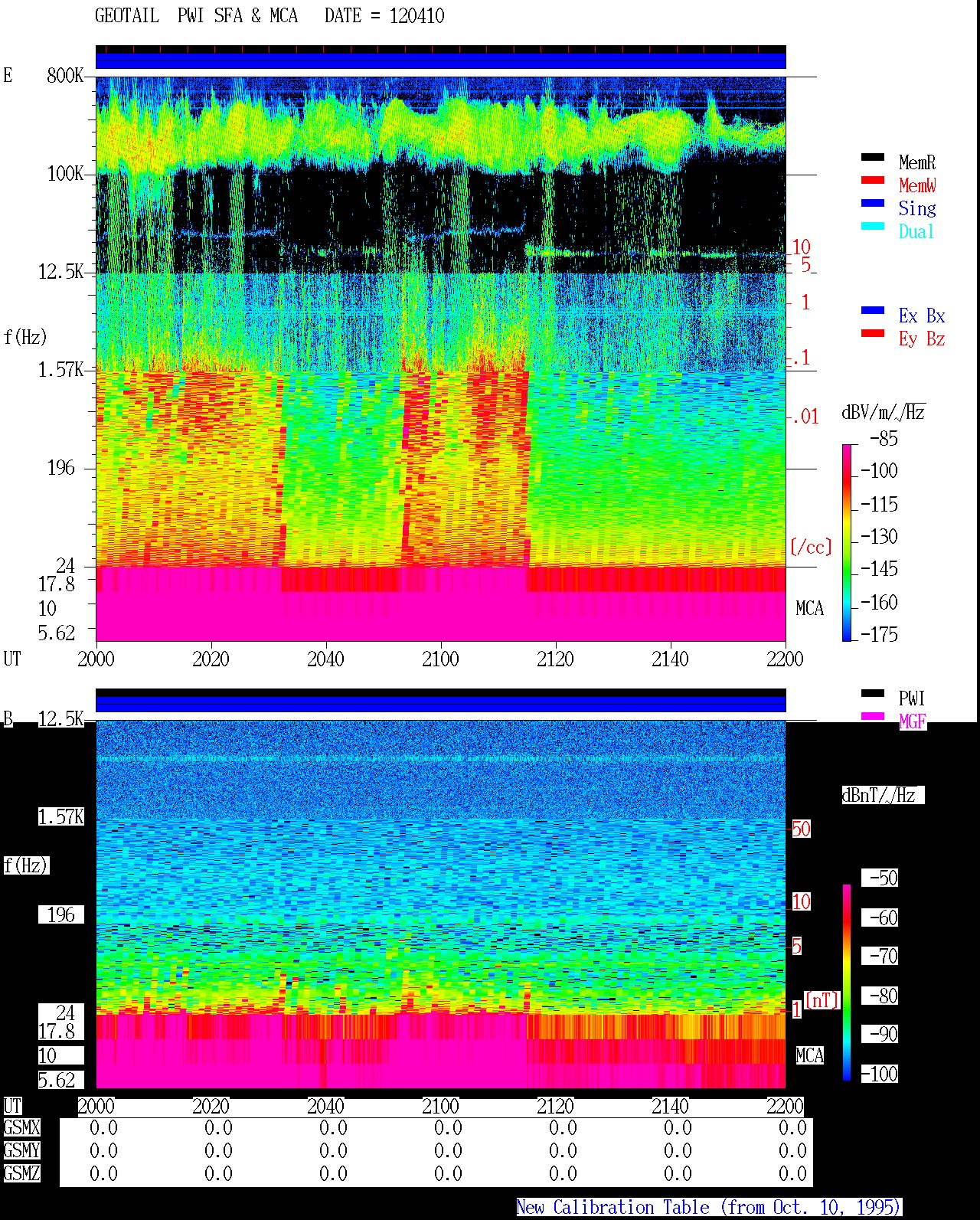This screenshot has height=1220, width=980.
Task: Click the red Ey Bz legend swatch
Action: 872,334
